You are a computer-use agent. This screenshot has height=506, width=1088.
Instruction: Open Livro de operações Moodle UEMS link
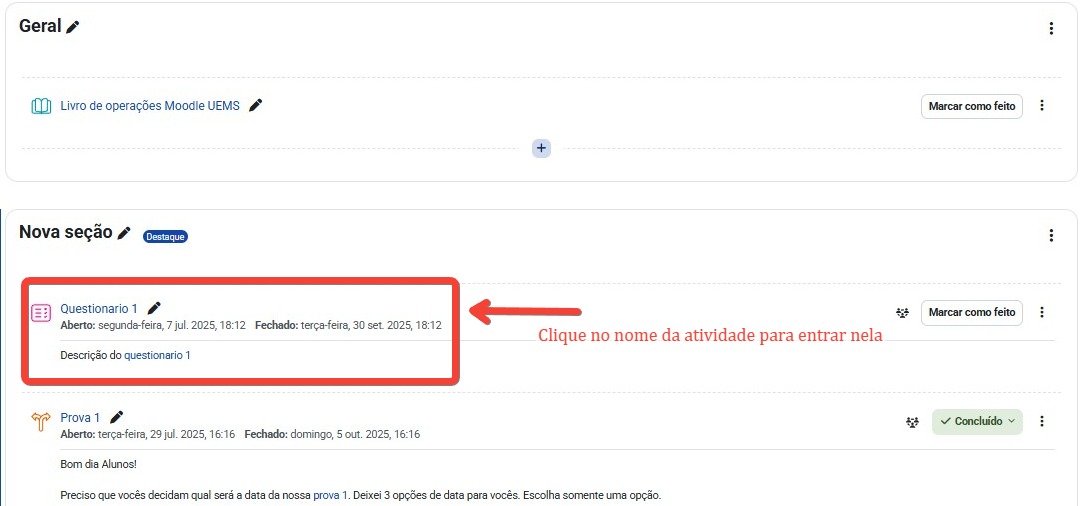click(x=150, y=106)
